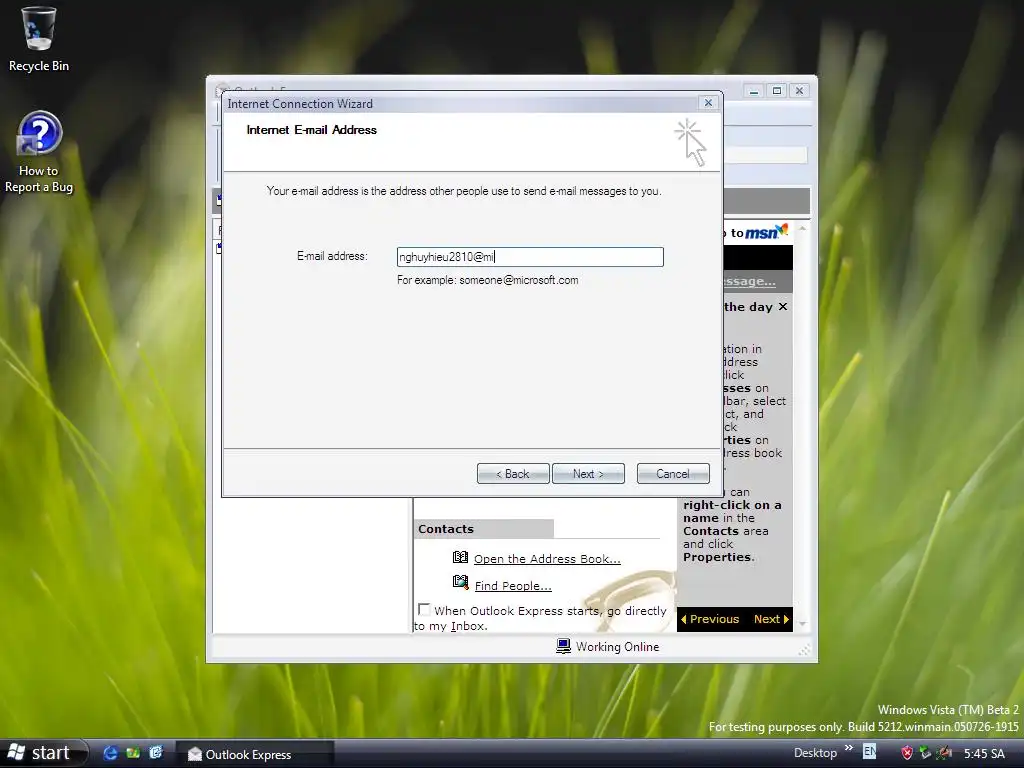Viewport: 1024px width, 768px height.
Task: Click the 5:45 SA system clock
Action: point(984,754)
